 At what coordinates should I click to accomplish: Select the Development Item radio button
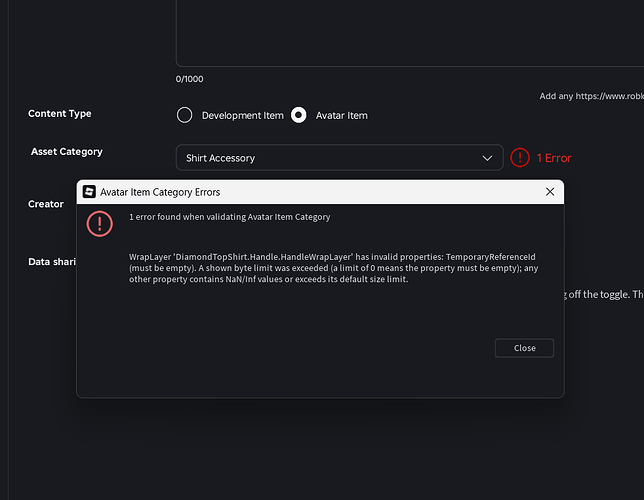184,115
